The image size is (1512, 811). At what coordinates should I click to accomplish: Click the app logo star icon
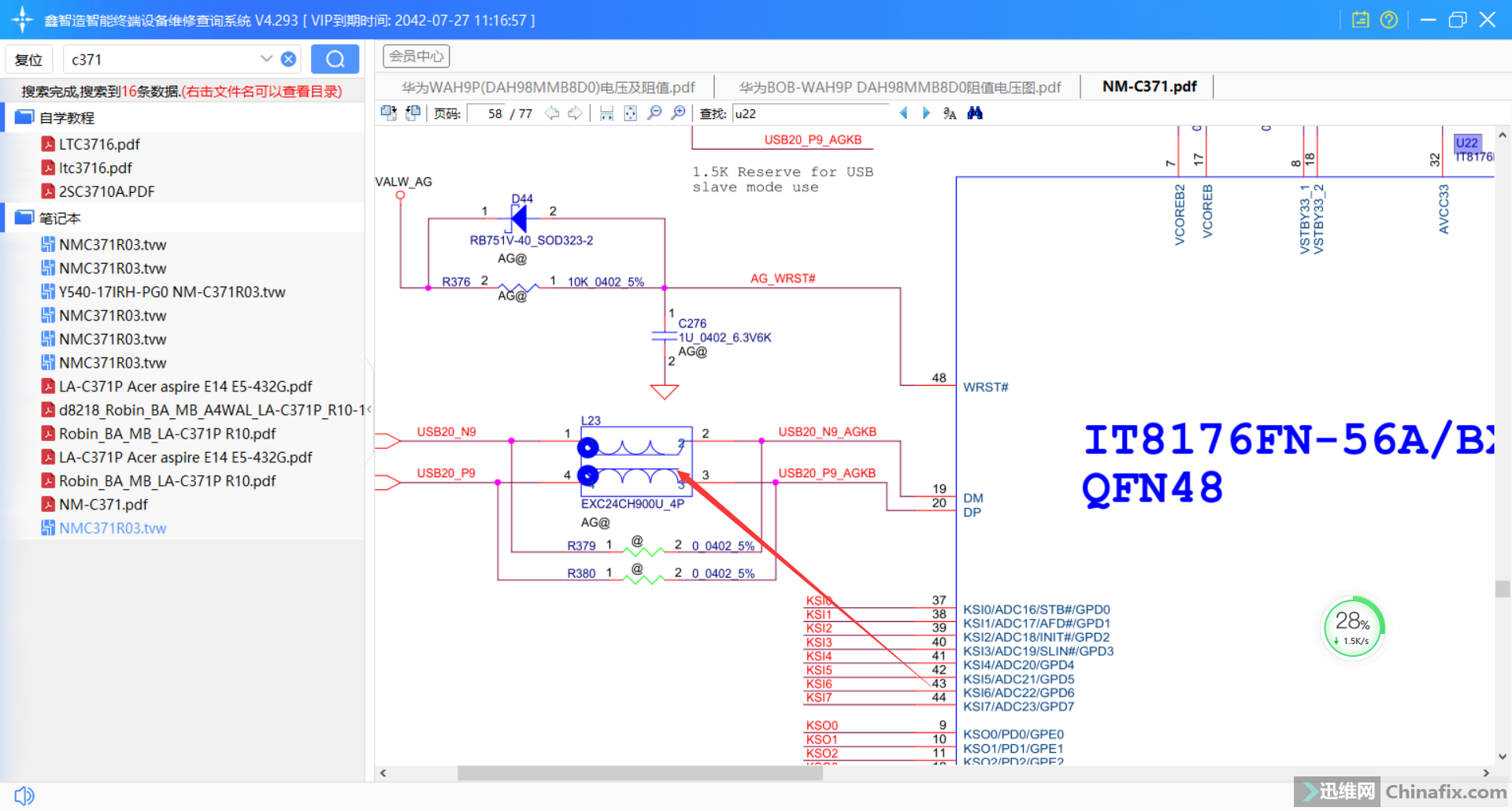22,19
